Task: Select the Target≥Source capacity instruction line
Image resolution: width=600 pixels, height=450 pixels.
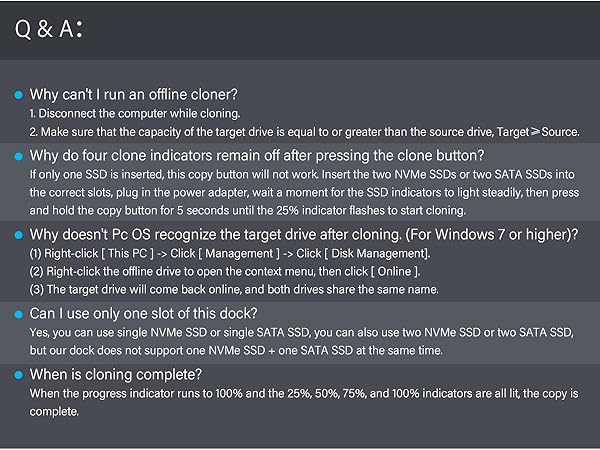Action: pos(305,132)
